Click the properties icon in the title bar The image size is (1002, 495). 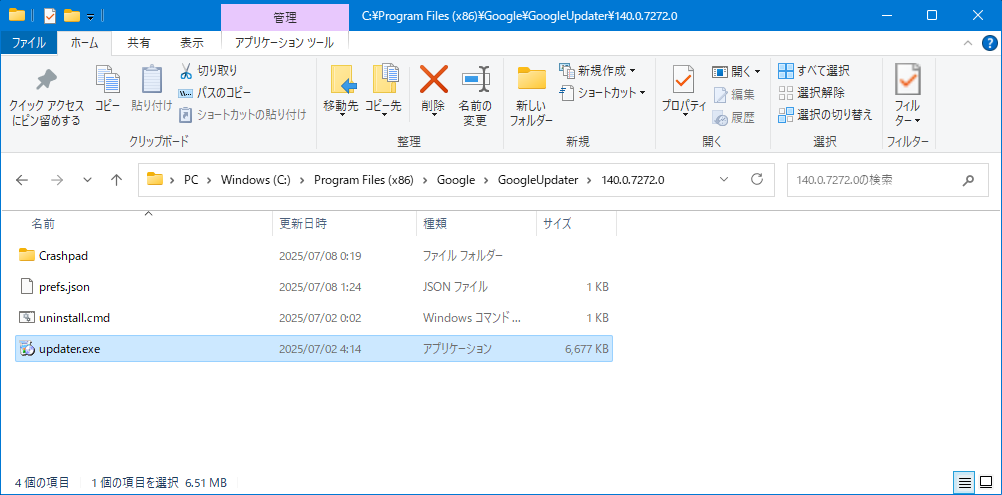click(50, 15)
